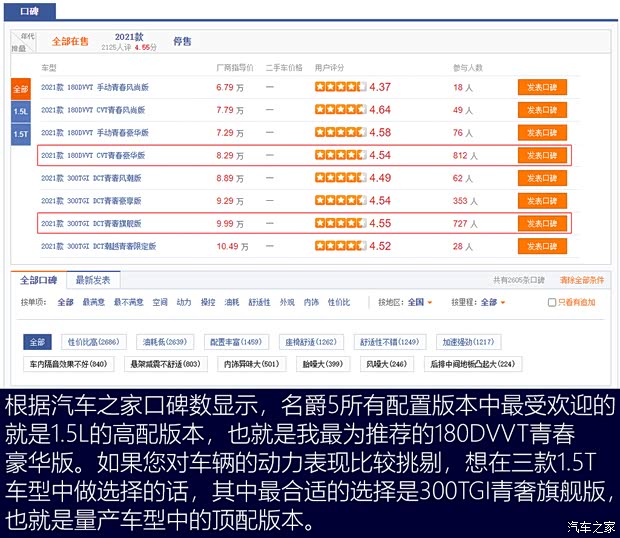The image size is (620, 538).
Task: Select the 悬架减震不舒适 tag
Action: click(x=166, y=364)
